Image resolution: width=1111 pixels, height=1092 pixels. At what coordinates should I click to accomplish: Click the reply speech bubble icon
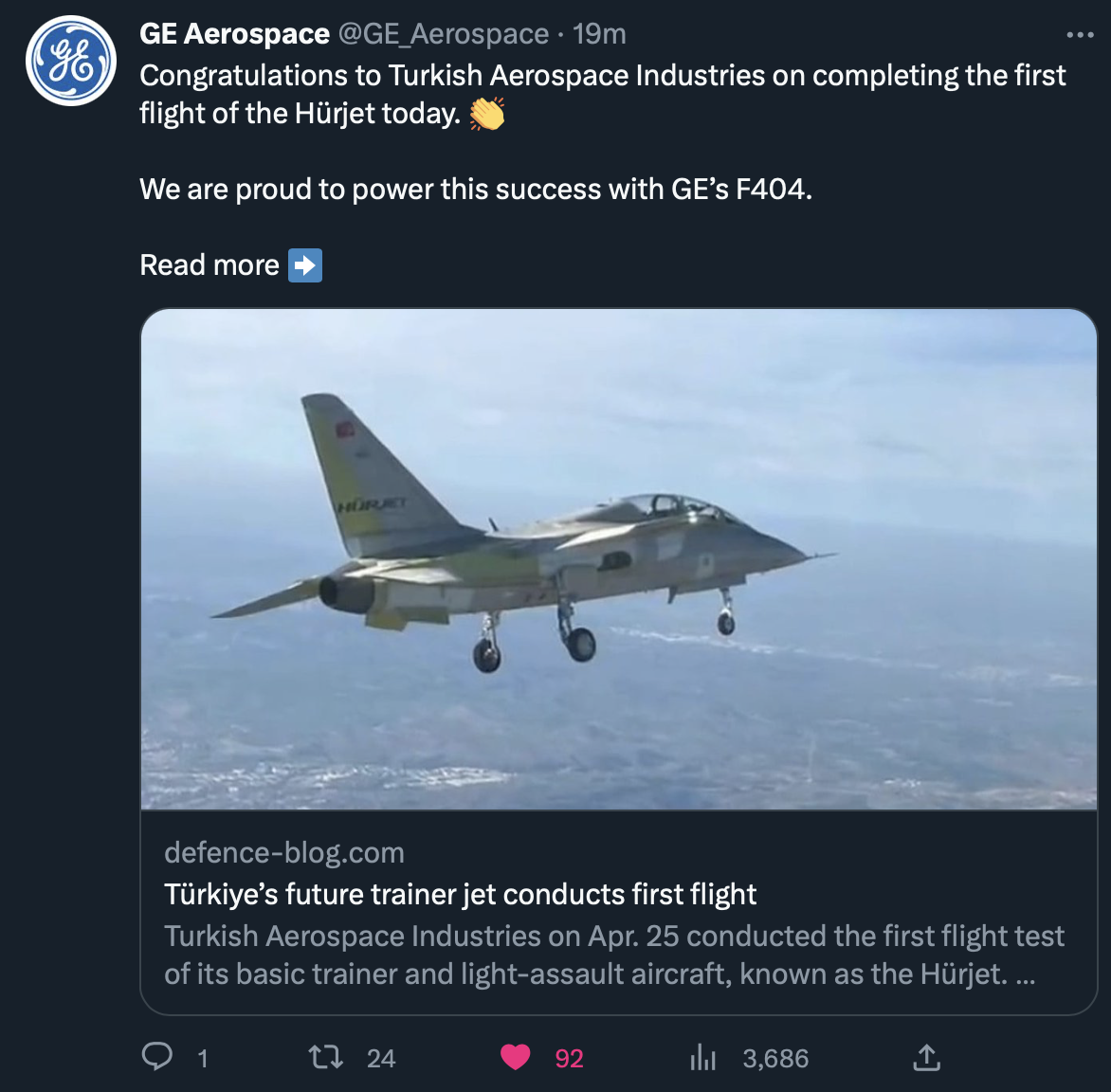(157, 1057)
